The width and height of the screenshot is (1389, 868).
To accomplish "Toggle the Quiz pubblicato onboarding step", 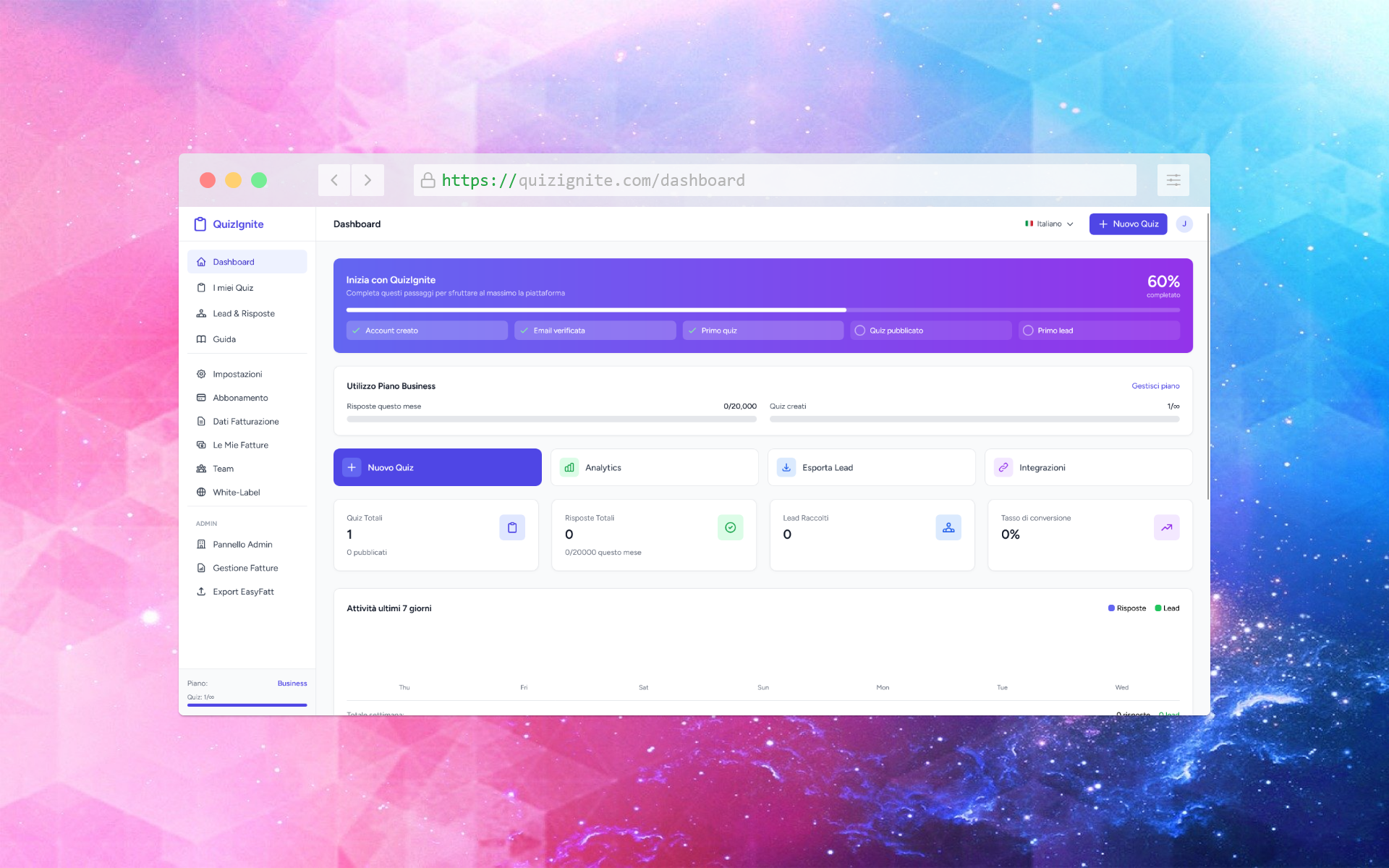I will [x=930, y=331].
